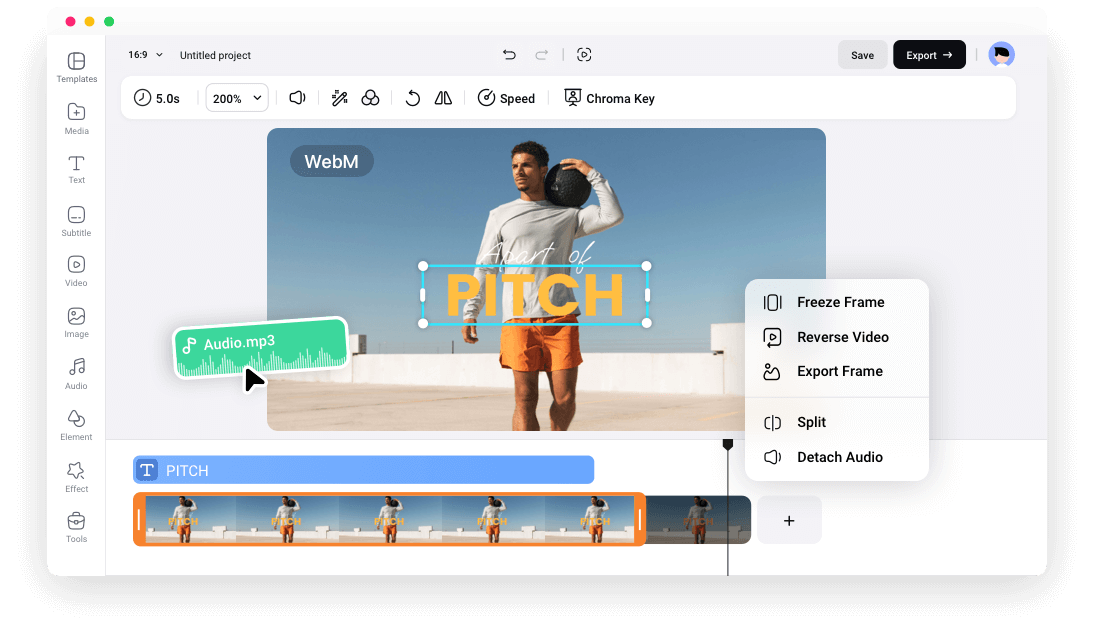Click the Export button
The width and height of the screenshot is (1094, 635).
click(x=928, y=54)
